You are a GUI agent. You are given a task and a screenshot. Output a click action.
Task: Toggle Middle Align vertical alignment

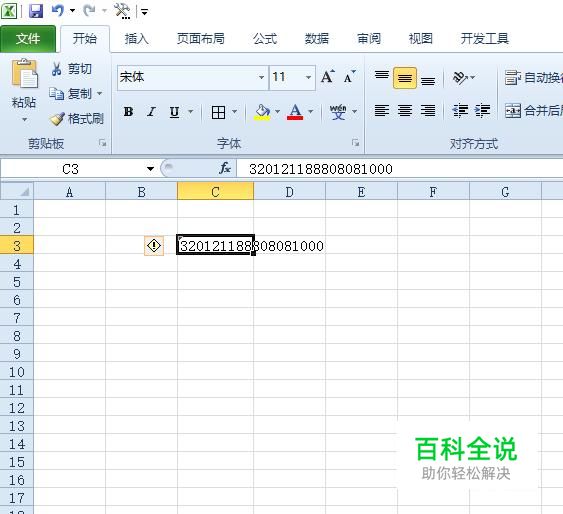pos(405,78)
